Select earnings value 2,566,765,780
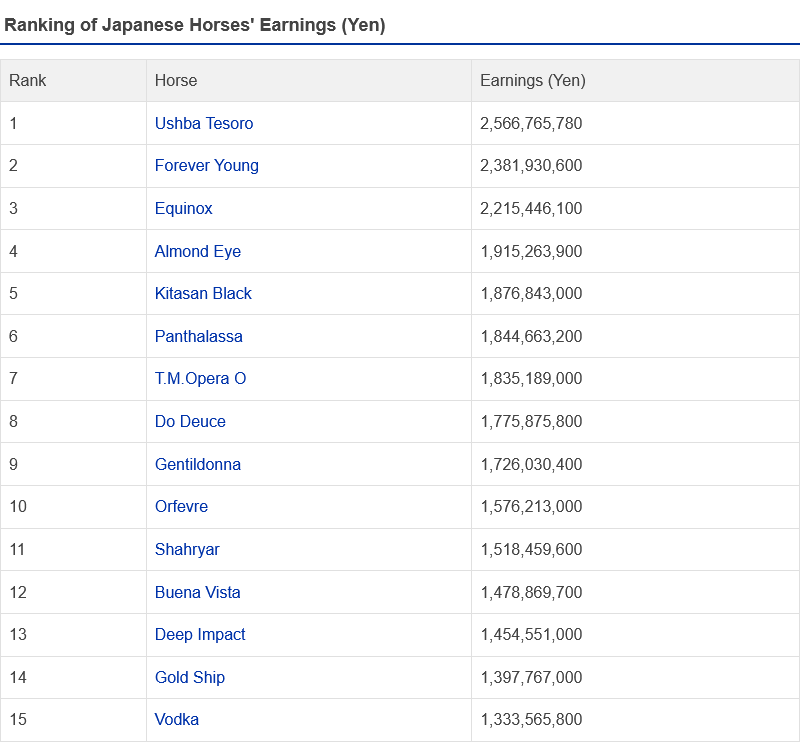Viewport: 800px width, 742px height. [531, 123]
